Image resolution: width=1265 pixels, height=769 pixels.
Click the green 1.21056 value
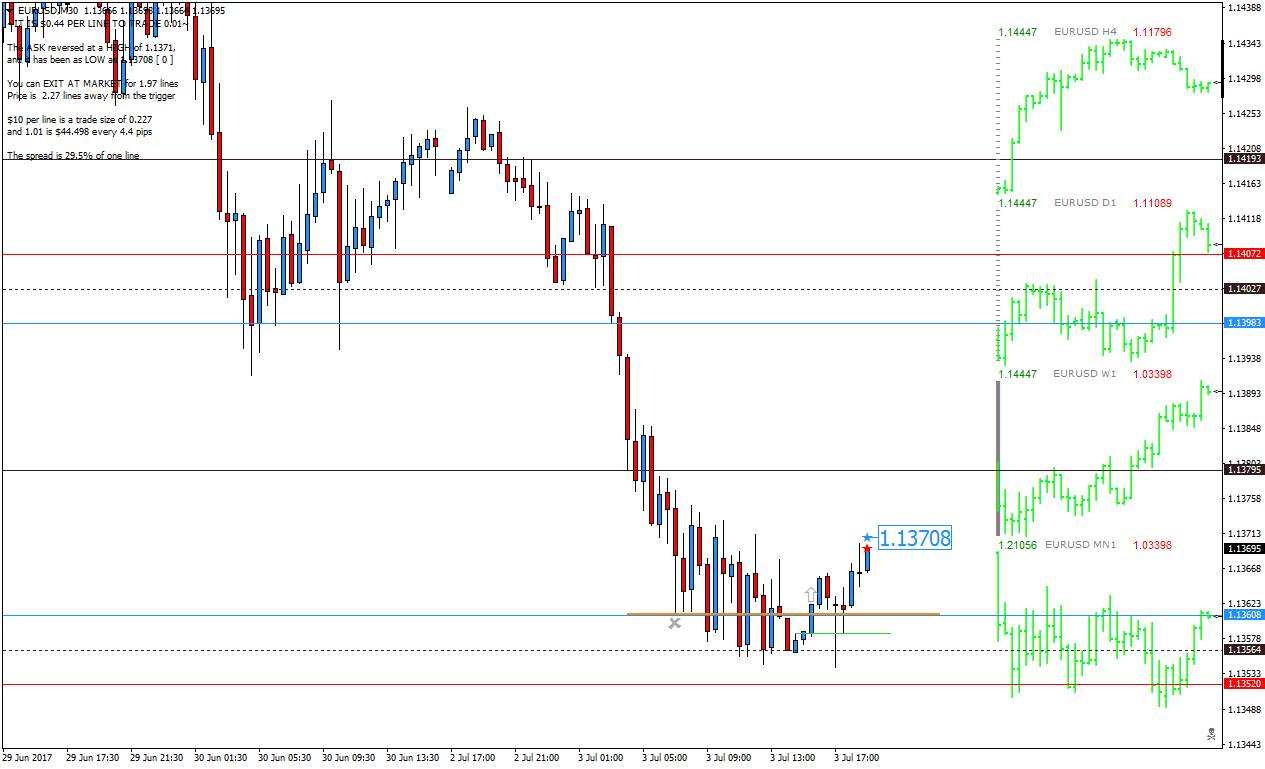(x=1017, y=545)
